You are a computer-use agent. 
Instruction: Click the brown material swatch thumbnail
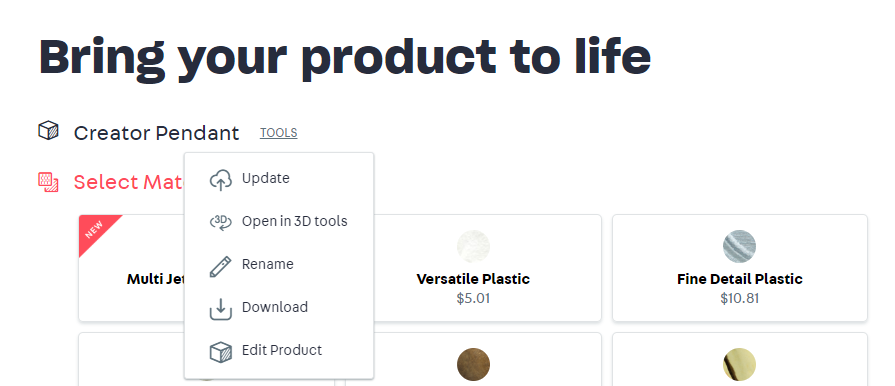click(x=473, y=364)
